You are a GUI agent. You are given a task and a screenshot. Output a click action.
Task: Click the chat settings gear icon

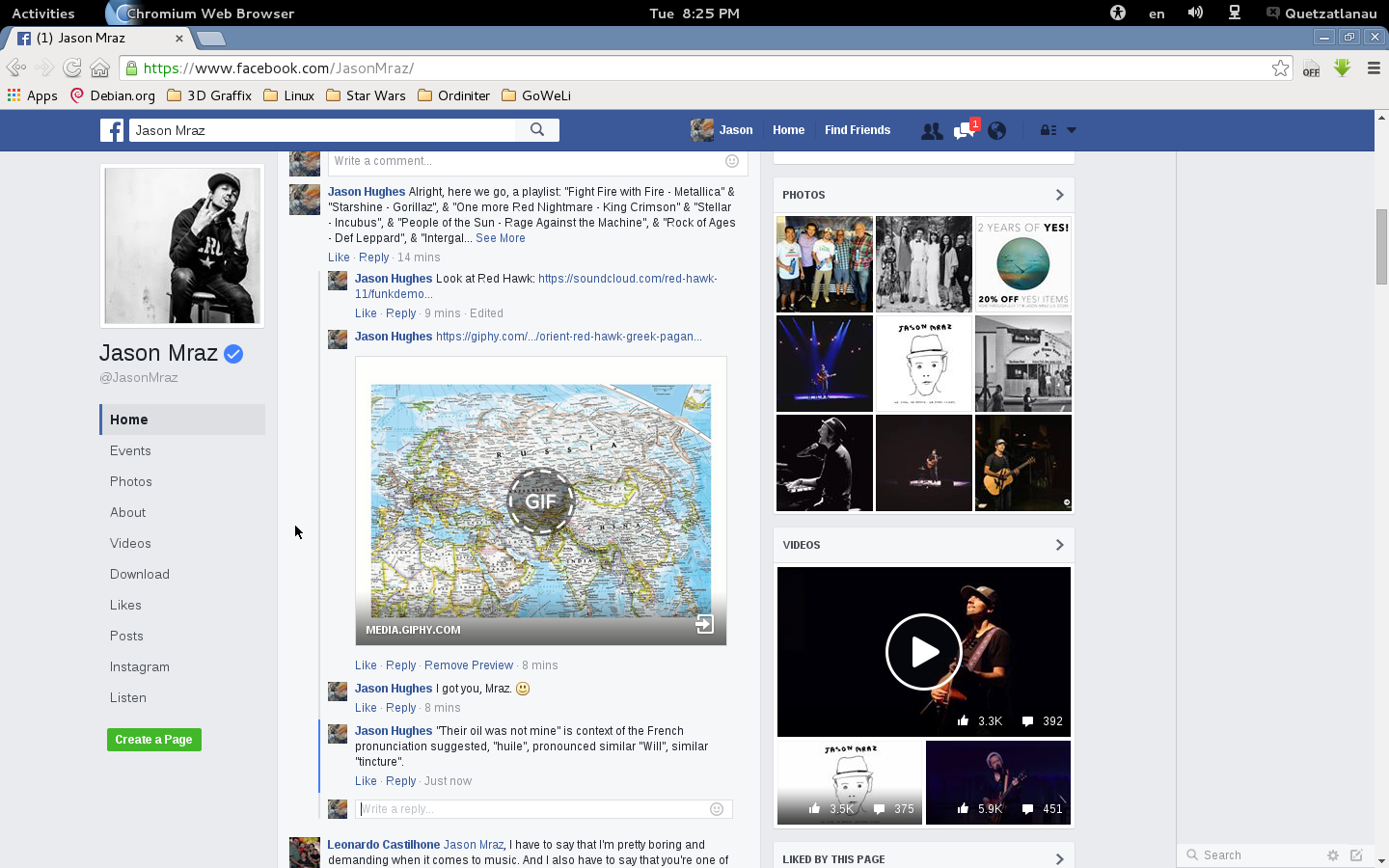tap(1333, 855)
